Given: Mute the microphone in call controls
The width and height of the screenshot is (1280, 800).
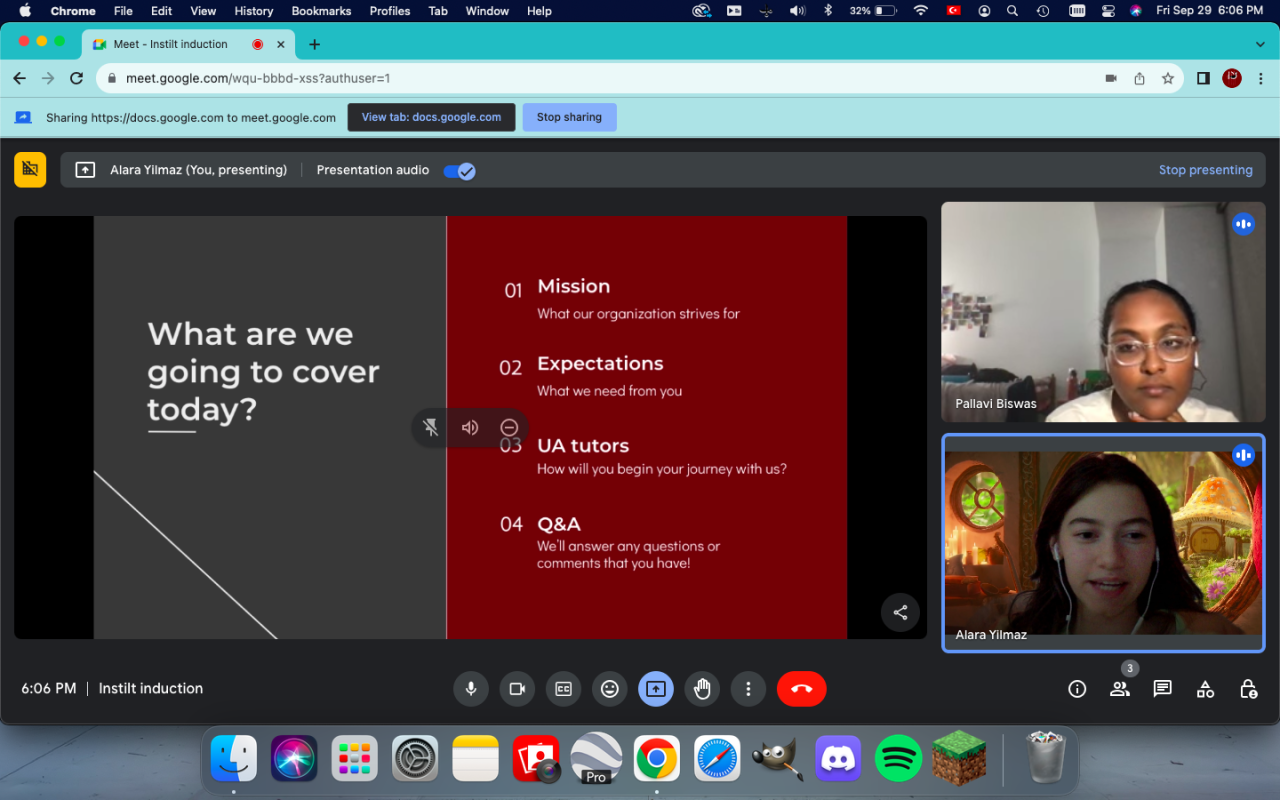Looking at the screenshot, I should [470, 689].
